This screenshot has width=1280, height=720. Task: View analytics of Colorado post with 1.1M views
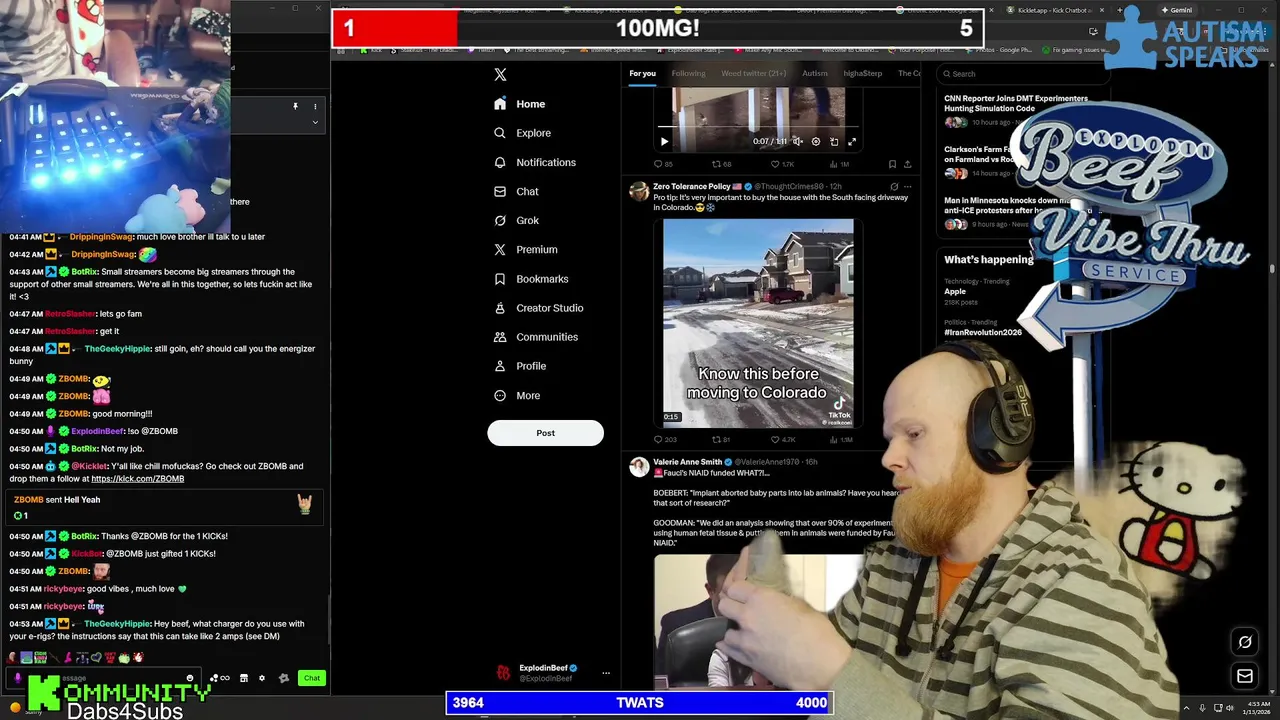[x=840, y=439]
